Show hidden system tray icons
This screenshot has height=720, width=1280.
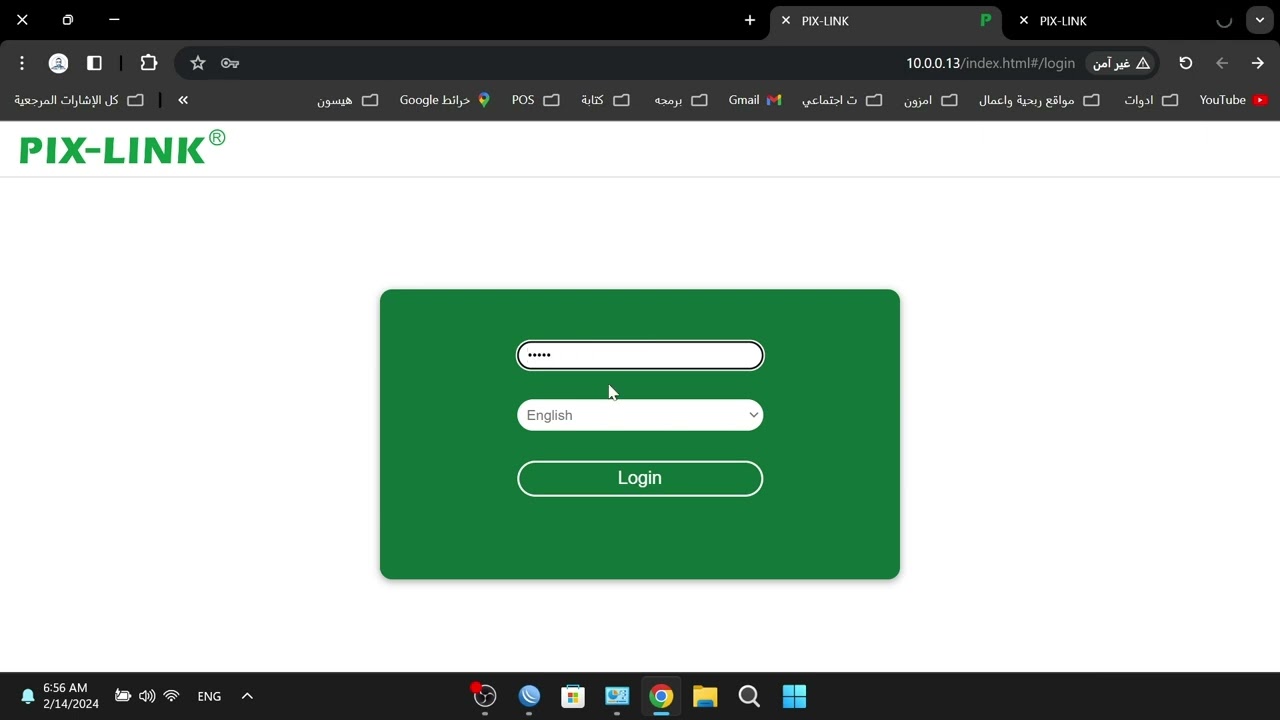tap(247, 696)
